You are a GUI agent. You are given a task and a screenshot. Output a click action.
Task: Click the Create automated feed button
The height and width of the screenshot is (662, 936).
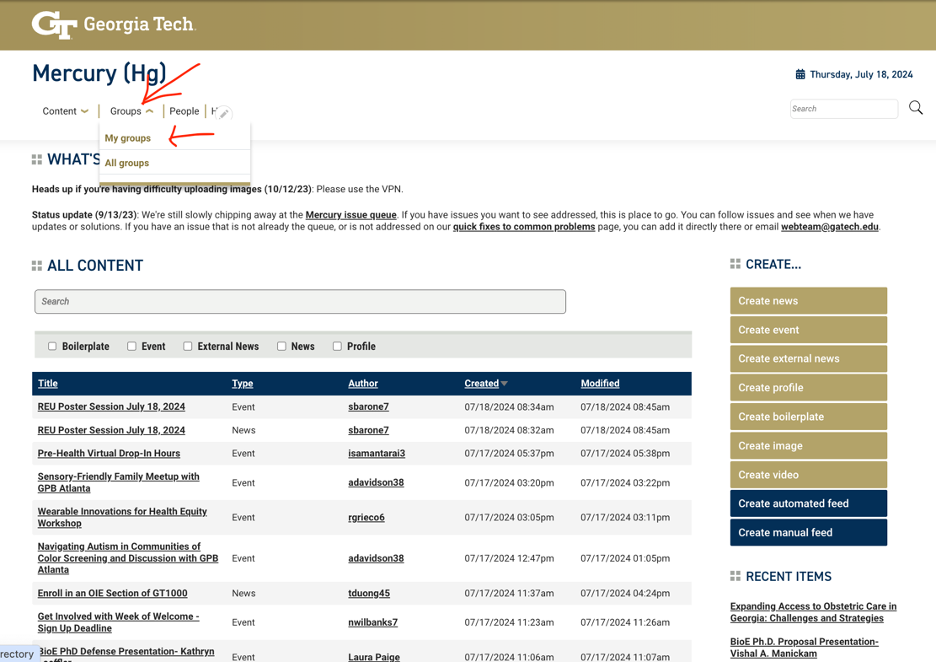[x=808, y=503]
